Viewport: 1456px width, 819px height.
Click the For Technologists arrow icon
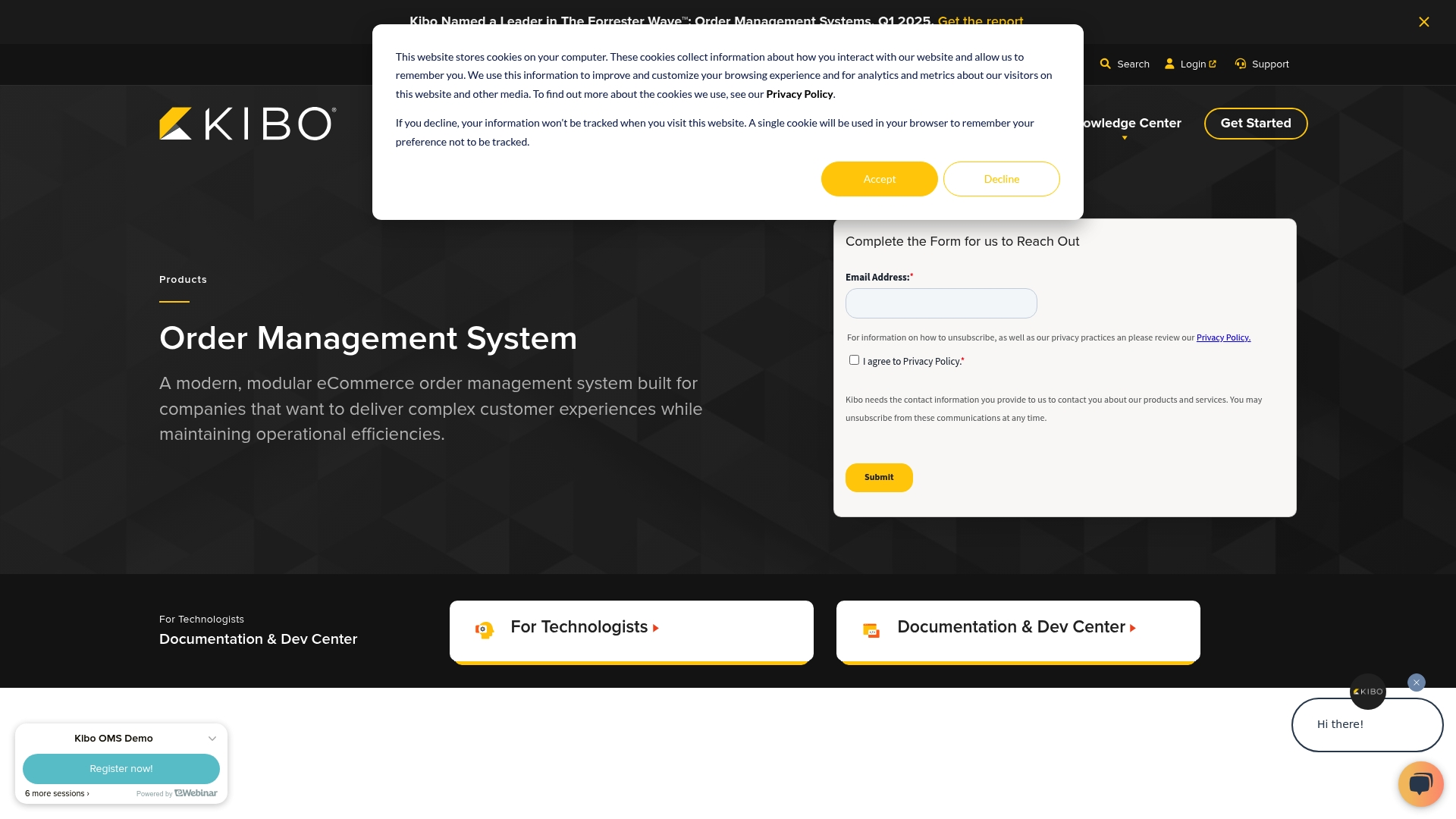(656, 627)
